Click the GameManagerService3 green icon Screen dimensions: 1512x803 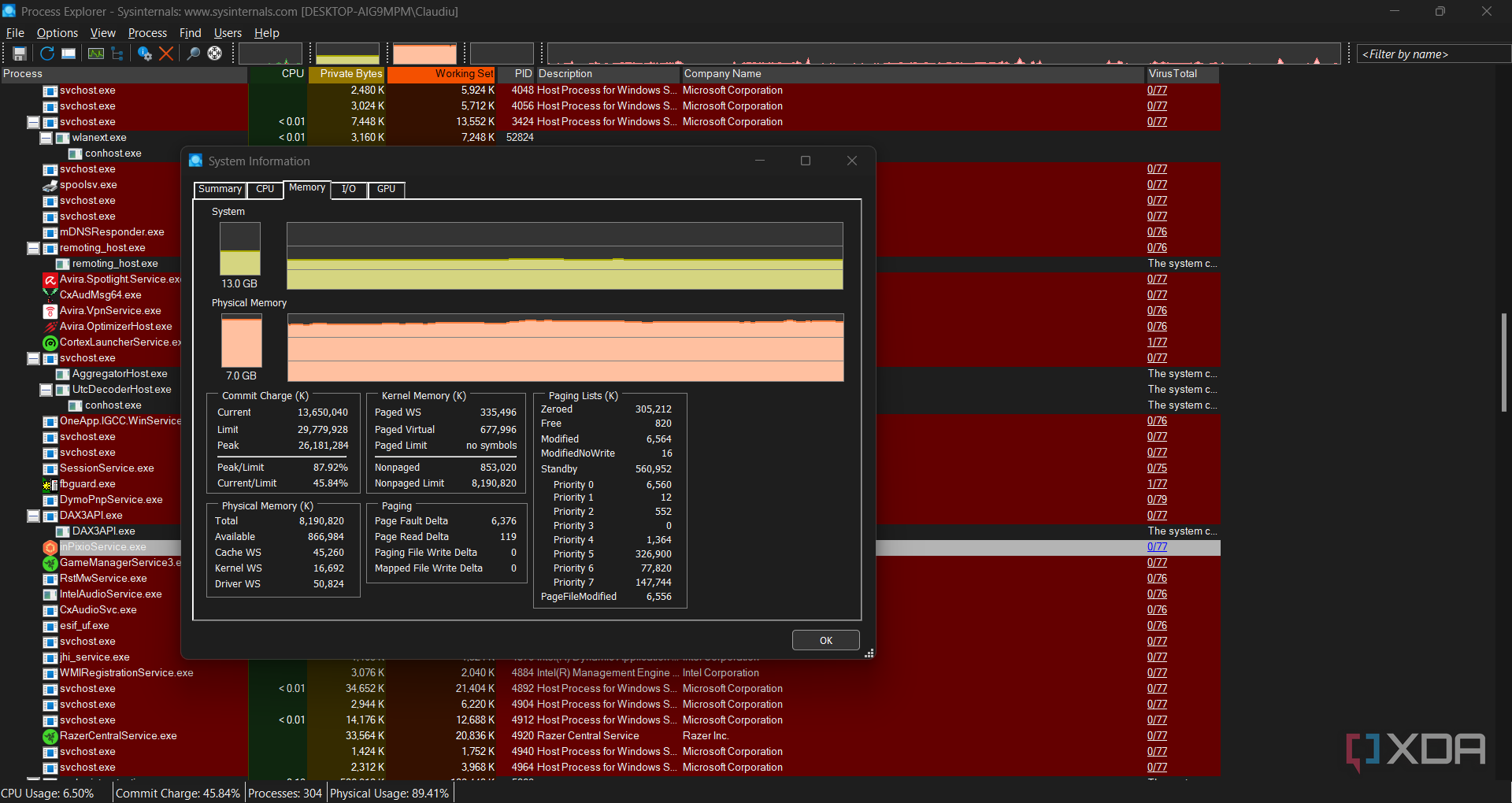[50, 563]
